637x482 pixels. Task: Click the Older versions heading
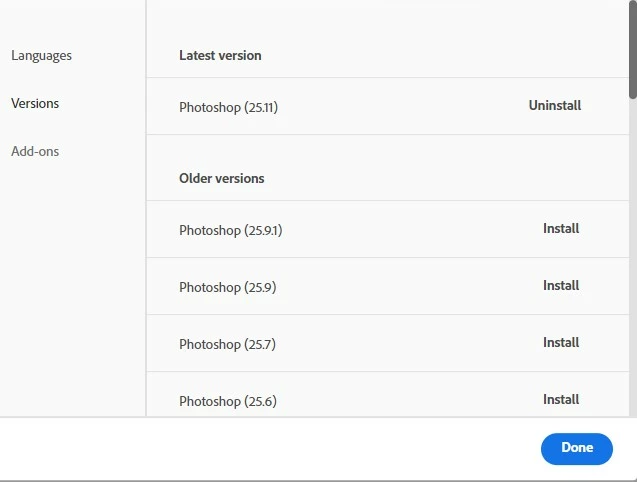pos(222,179)
